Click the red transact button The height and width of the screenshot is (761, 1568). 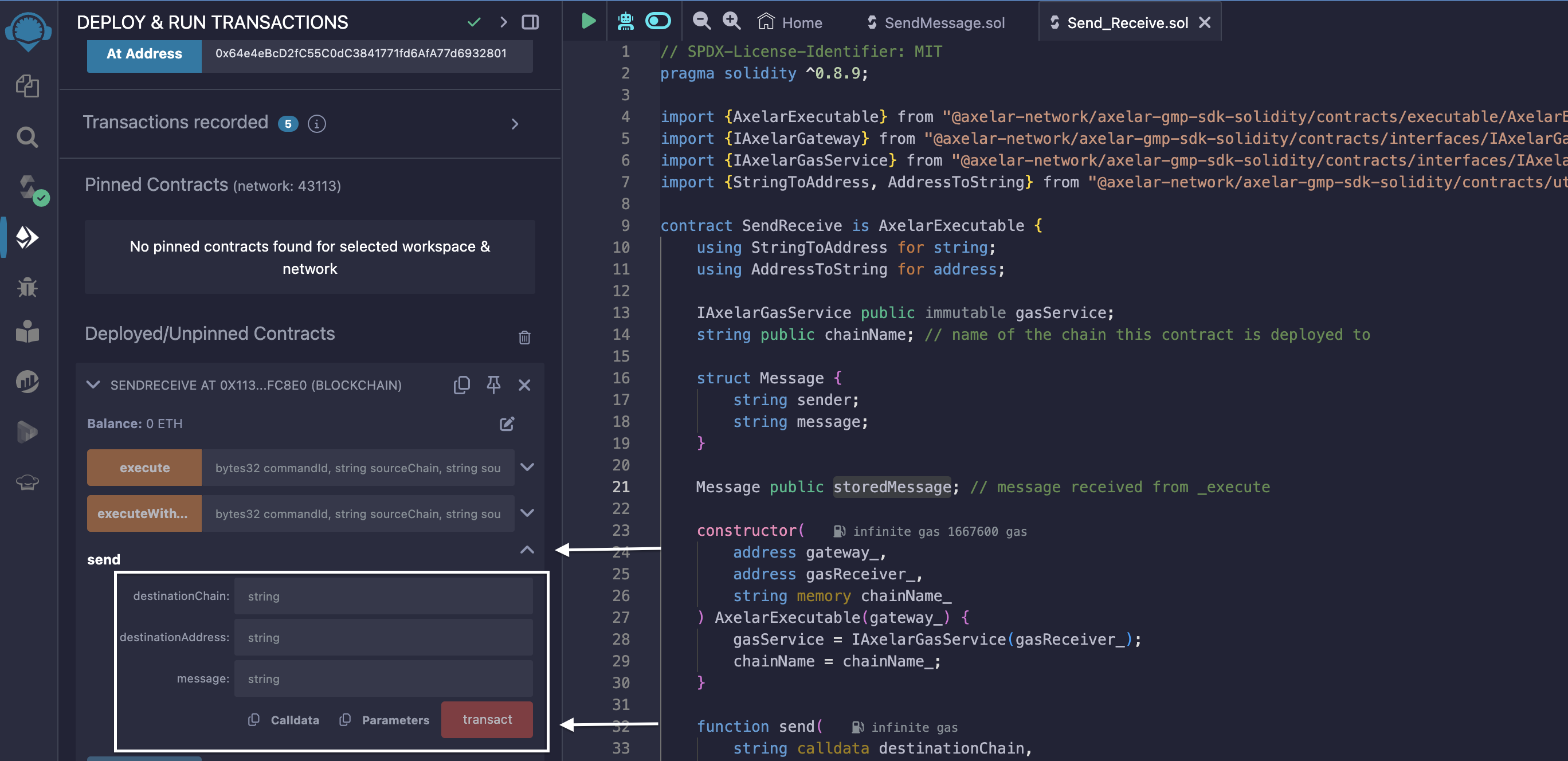pyautogui.click(x=487, y=720)
